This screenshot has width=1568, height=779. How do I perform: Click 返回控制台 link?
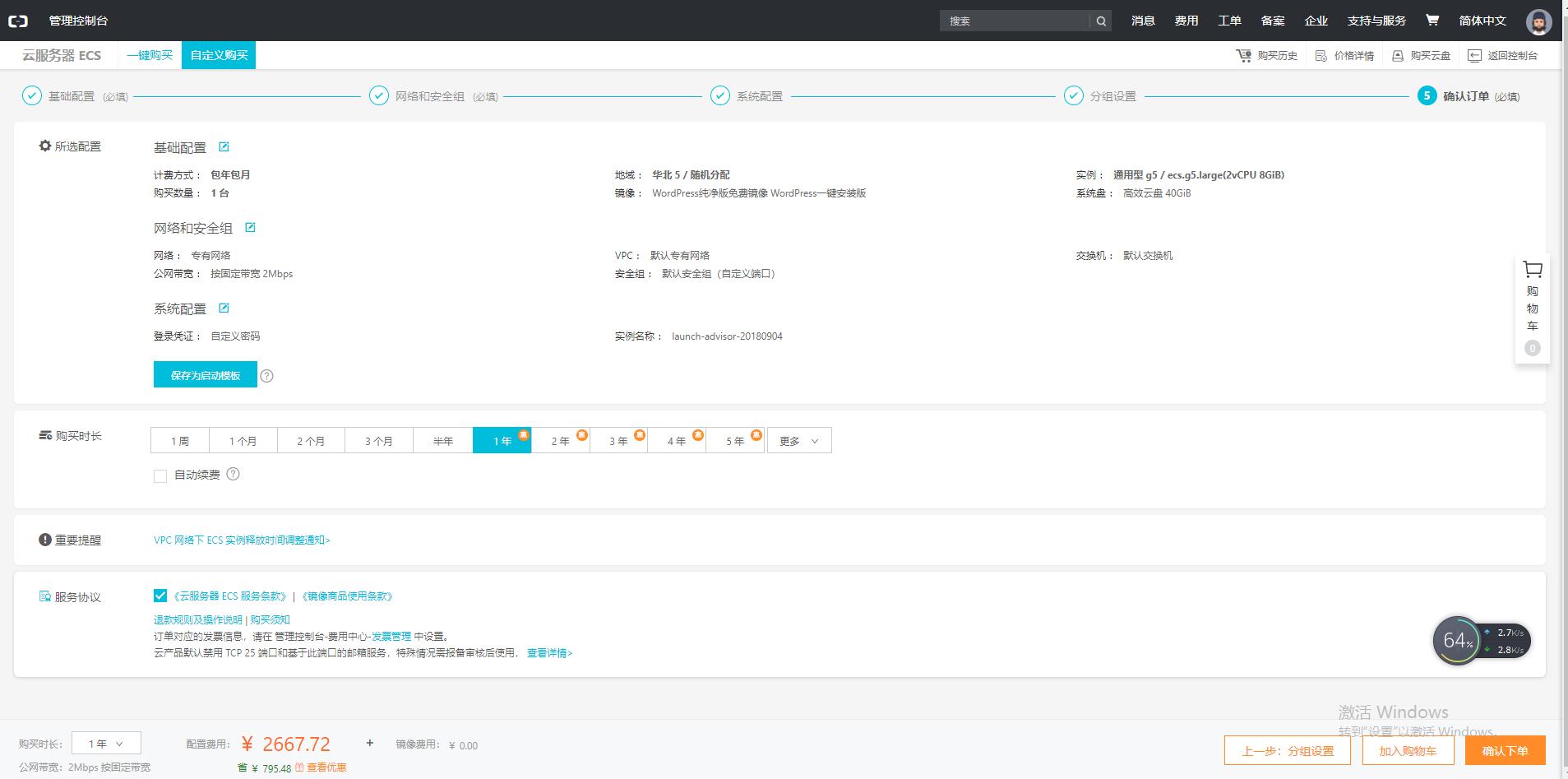[1503, 55]
